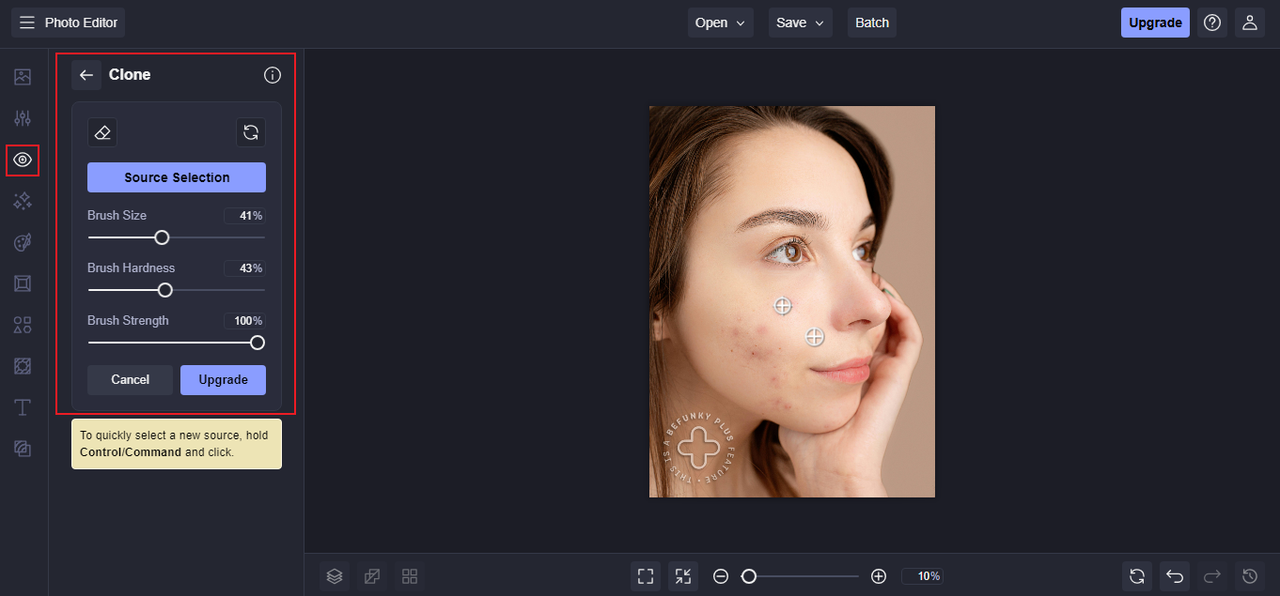The width and height of the screenshot is (1280, 596).
Task: Click the Cancel button
Action: (130, 380)
